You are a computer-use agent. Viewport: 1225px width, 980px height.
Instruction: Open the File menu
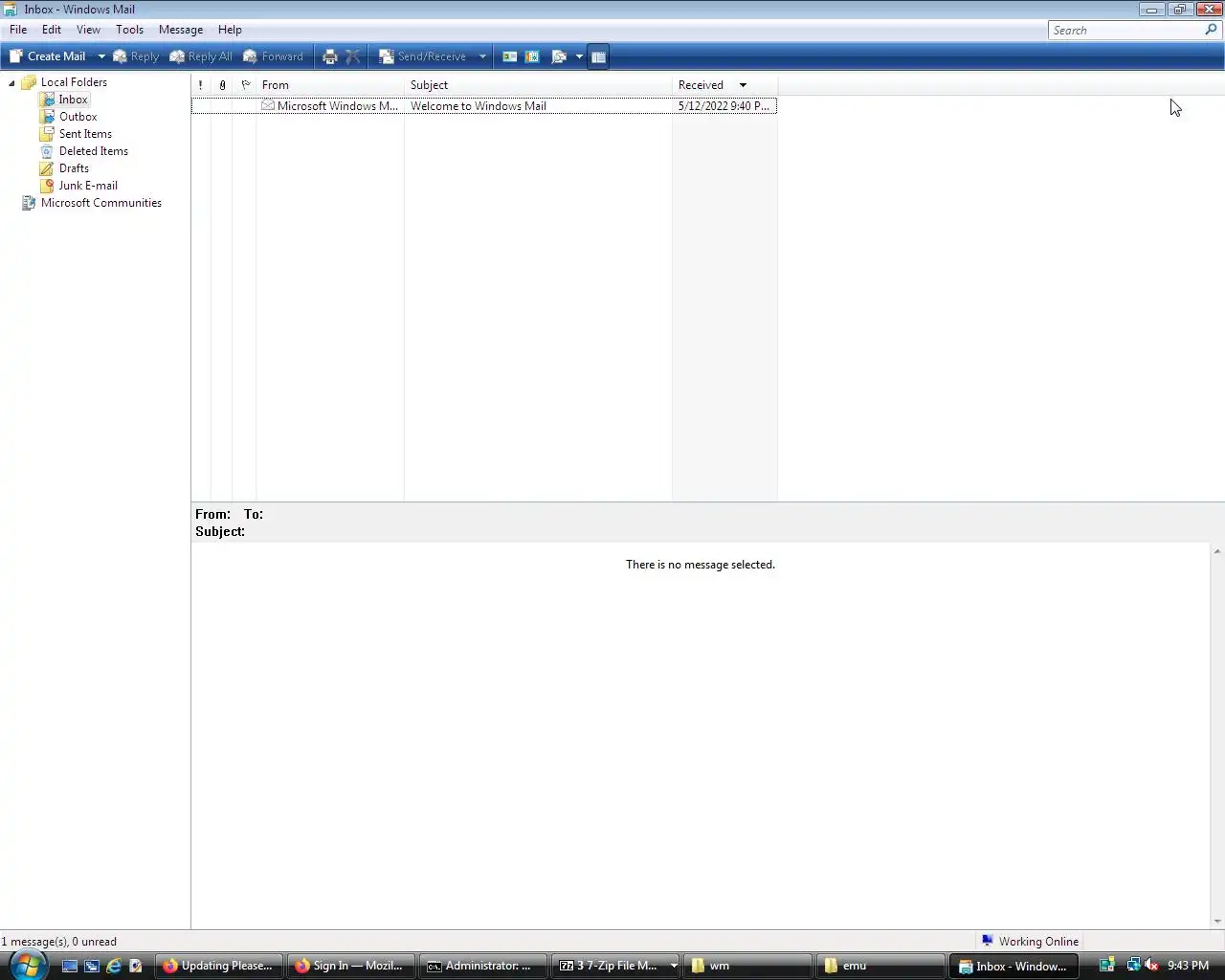click(x=18, y=30)
